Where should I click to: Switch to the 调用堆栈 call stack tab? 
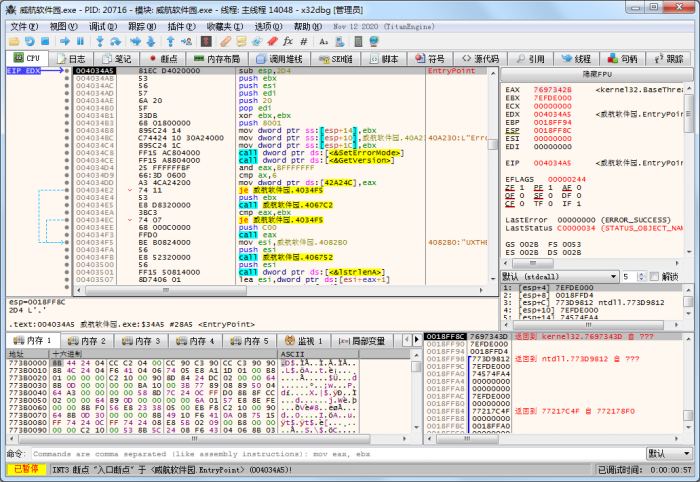pos(279,59)
